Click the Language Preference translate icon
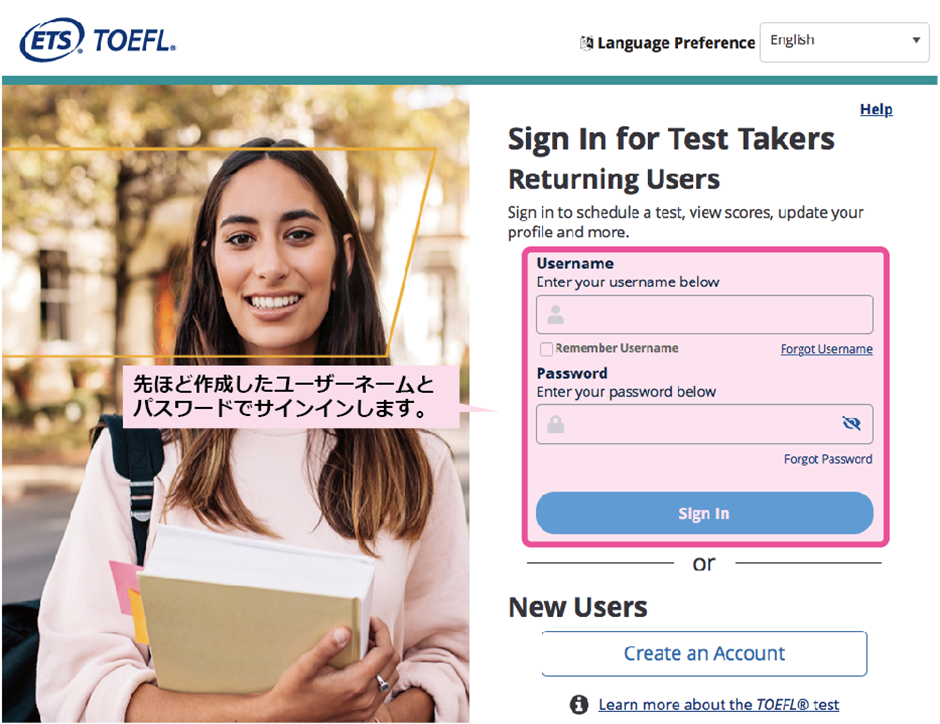The image size is (940, 724). point(586,43)
